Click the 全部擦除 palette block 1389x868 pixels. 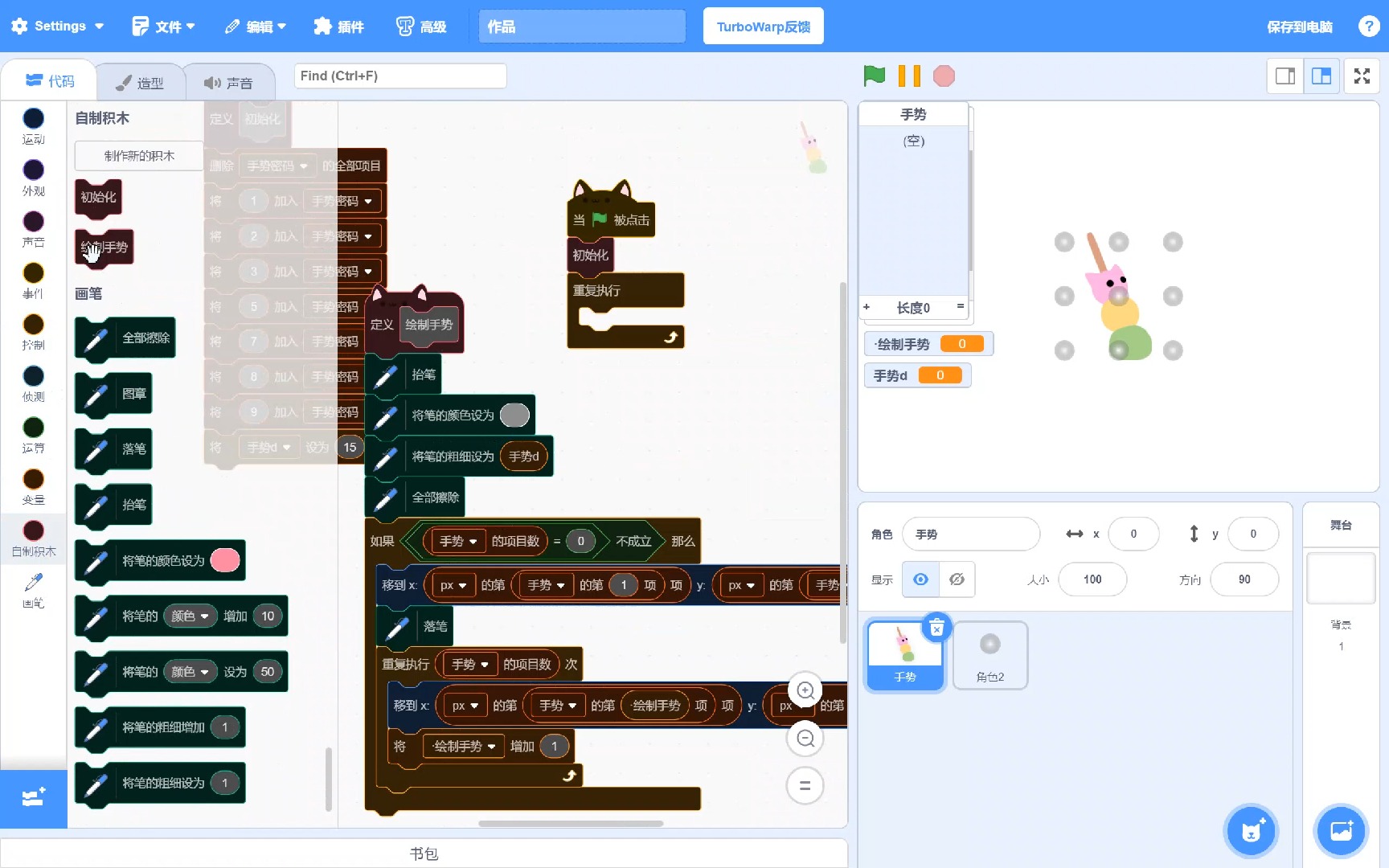[x=126, y=338]
